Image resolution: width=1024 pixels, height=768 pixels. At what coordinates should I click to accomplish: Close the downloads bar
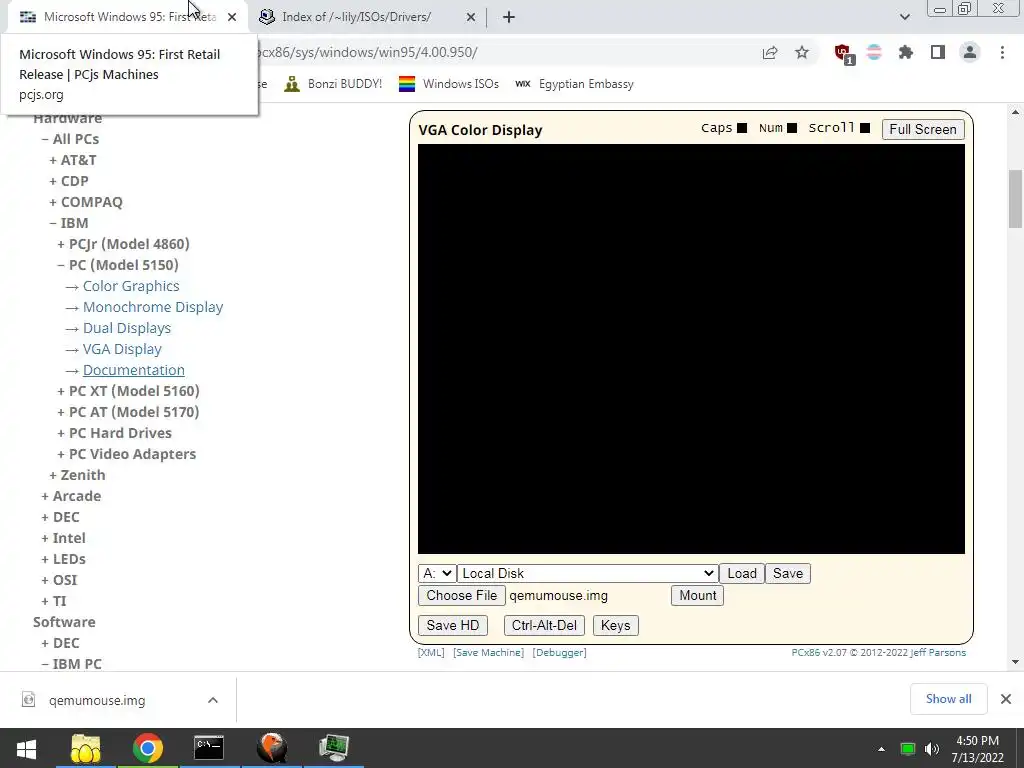[x=1006, y=699]
